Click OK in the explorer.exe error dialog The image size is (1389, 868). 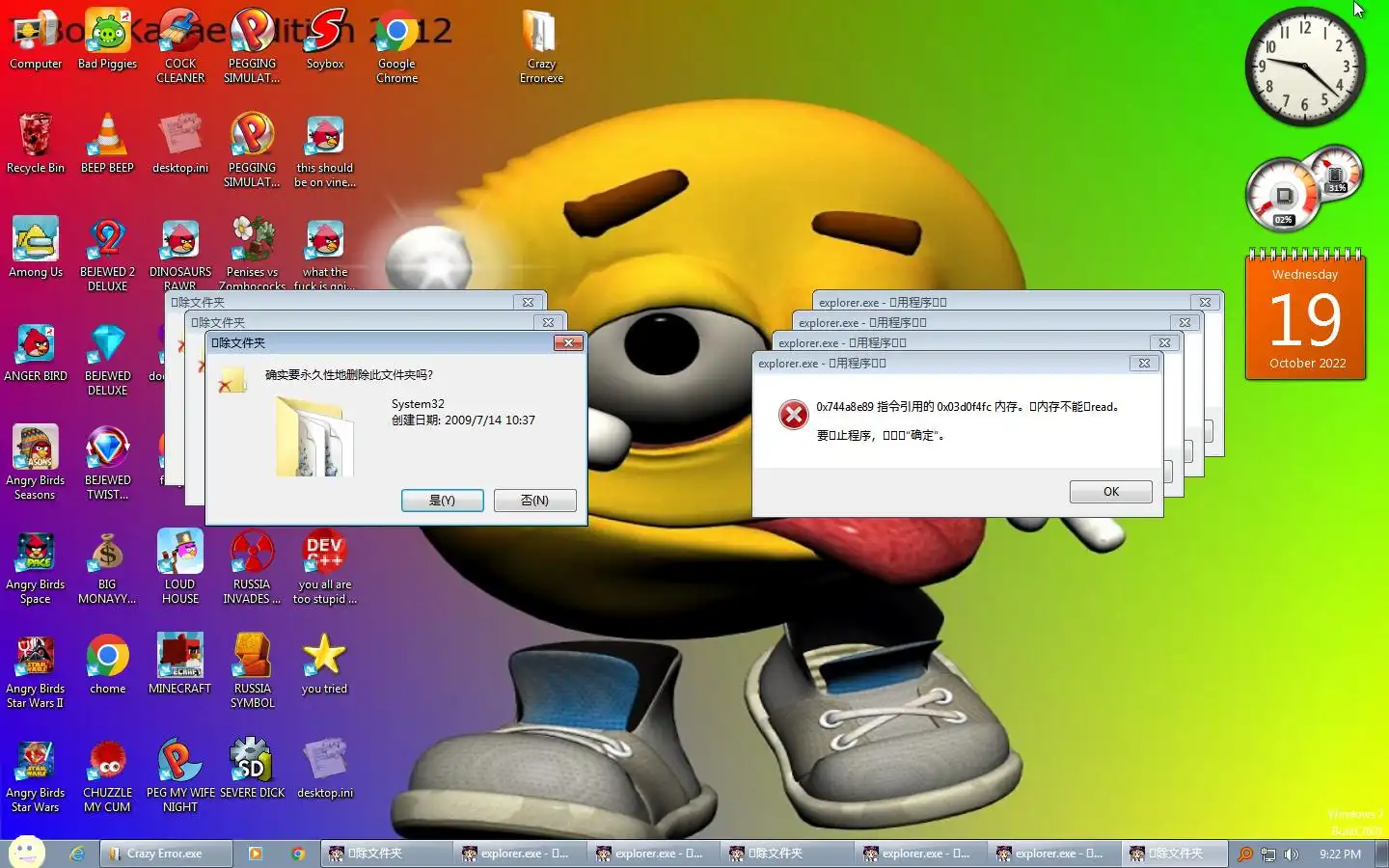1111,492
